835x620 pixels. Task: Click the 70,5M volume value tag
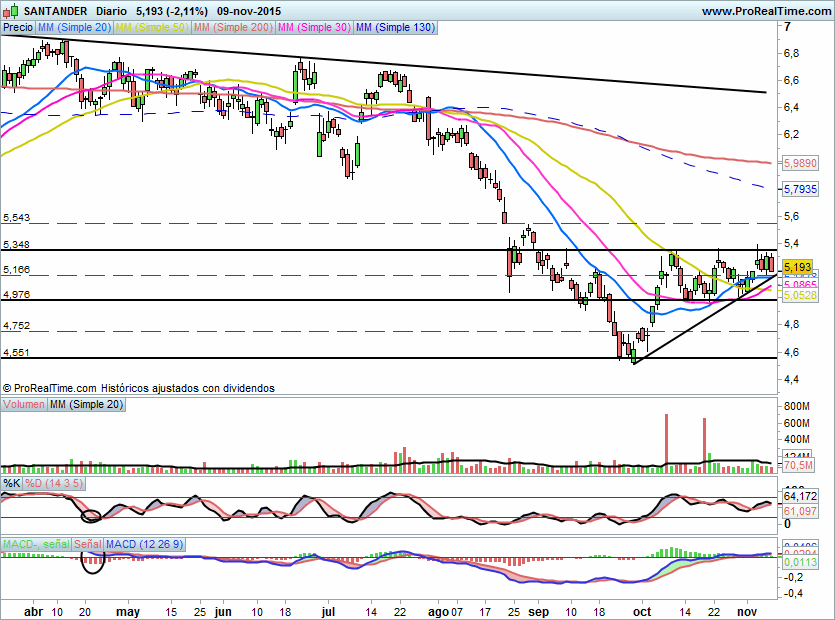[x=798, y=466]
